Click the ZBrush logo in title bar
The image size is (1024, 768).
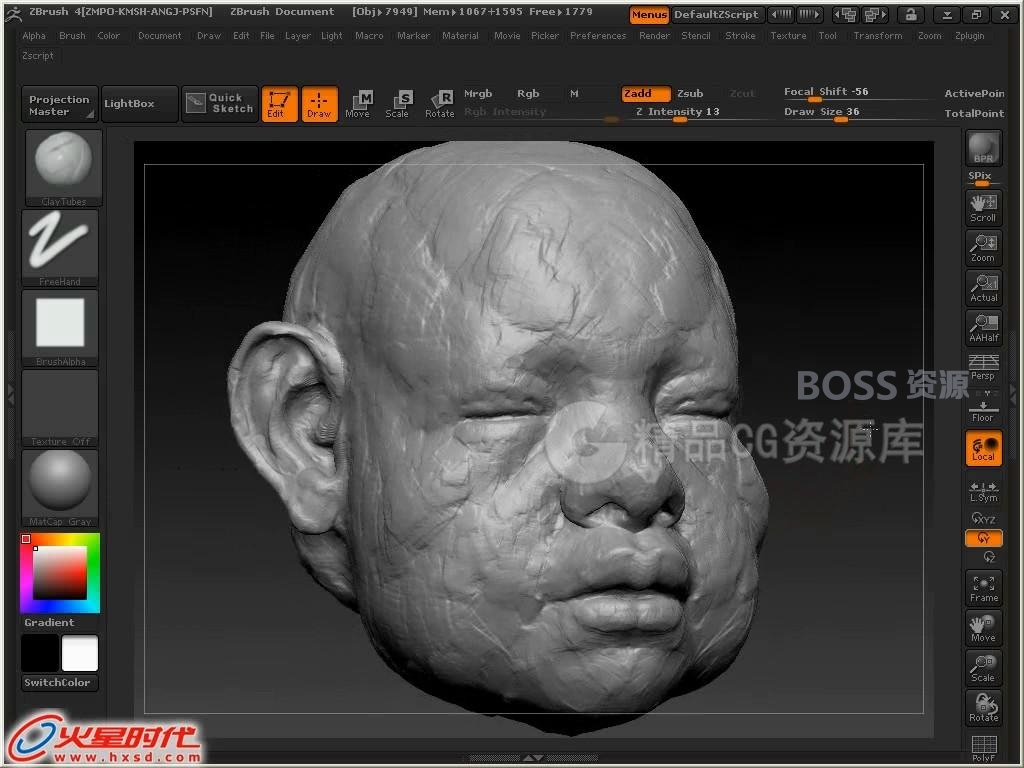click(14, 12)
